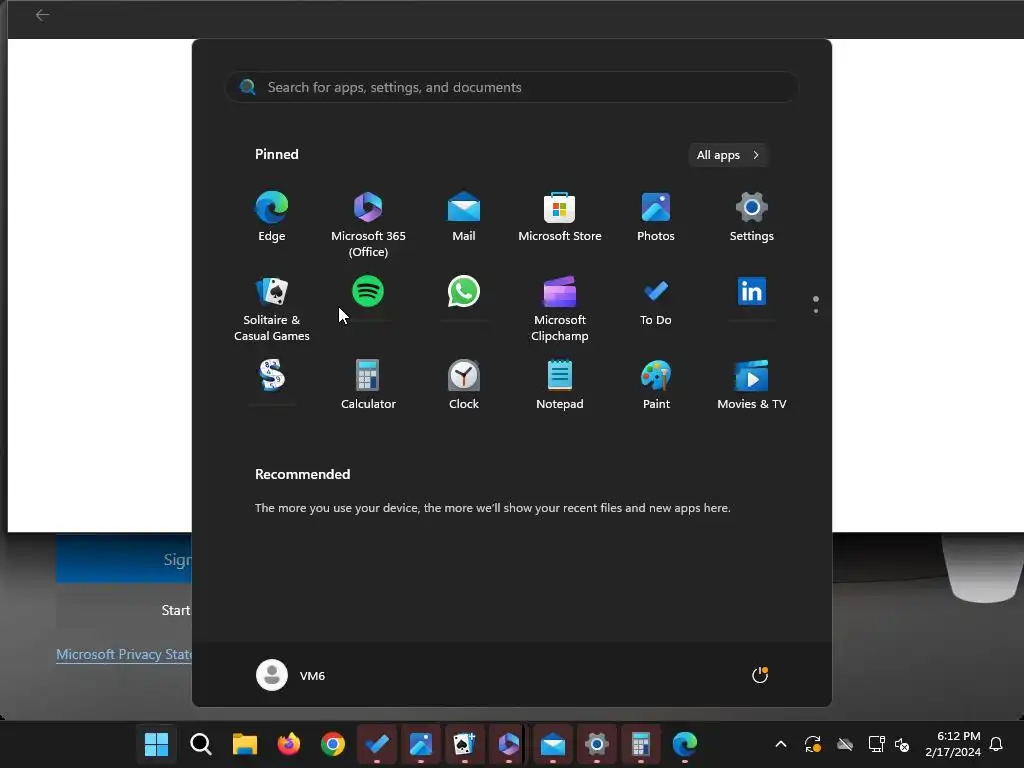Show hidden system tray icons

click(x=780, y=744)
